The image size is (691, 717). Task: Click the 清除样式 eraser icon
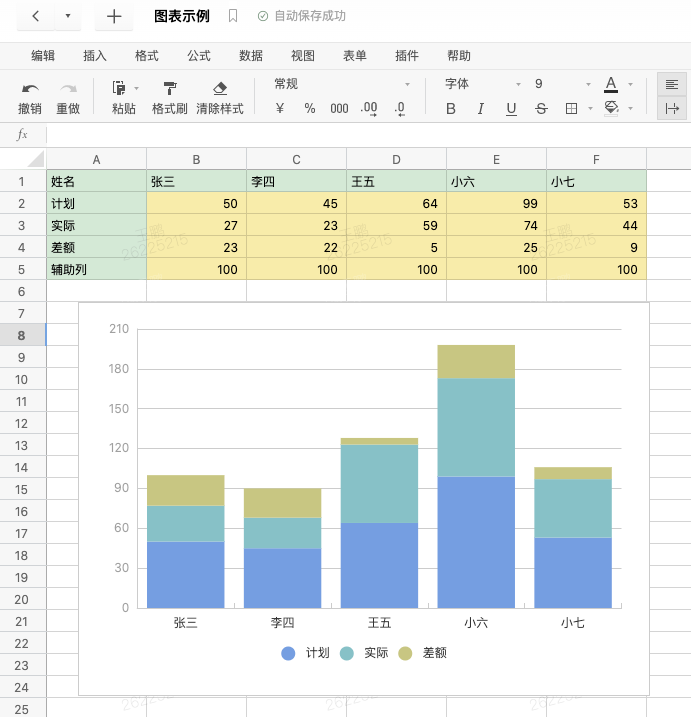click(x=220, y=88)
